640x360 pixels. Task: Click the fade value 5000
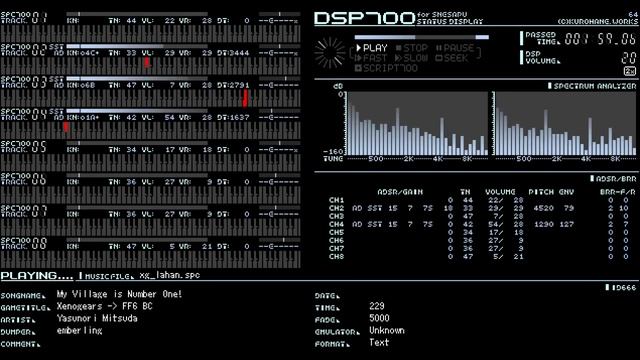(379, 318)
